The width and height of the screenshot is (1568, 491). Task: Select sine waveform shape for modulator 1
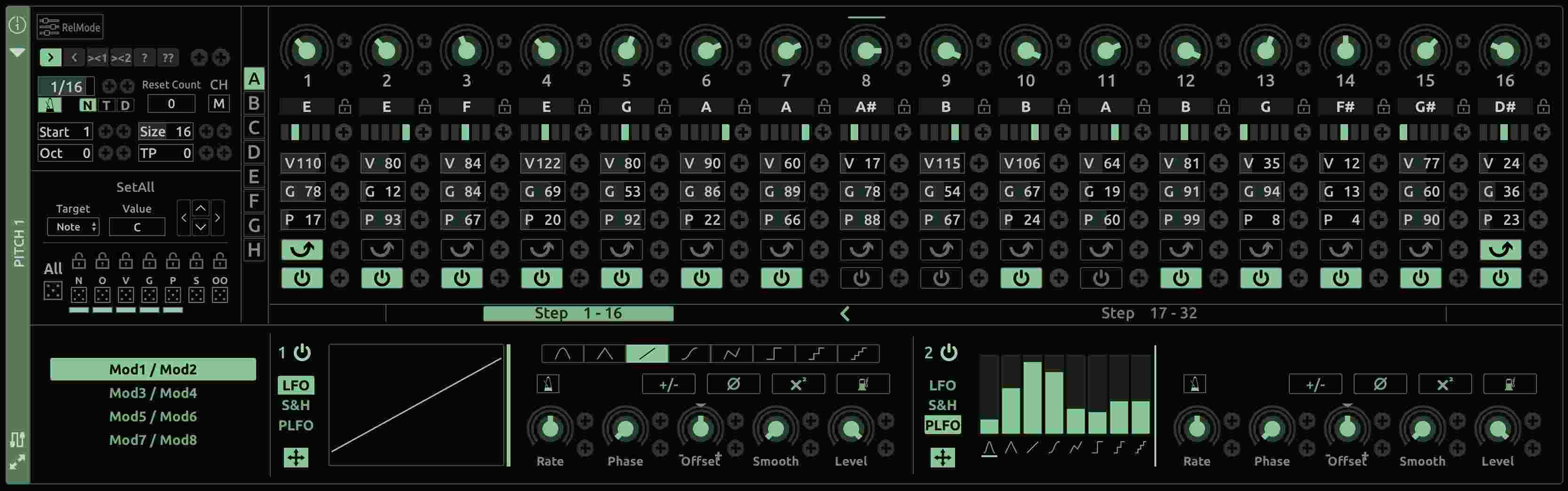coord(563,353)
